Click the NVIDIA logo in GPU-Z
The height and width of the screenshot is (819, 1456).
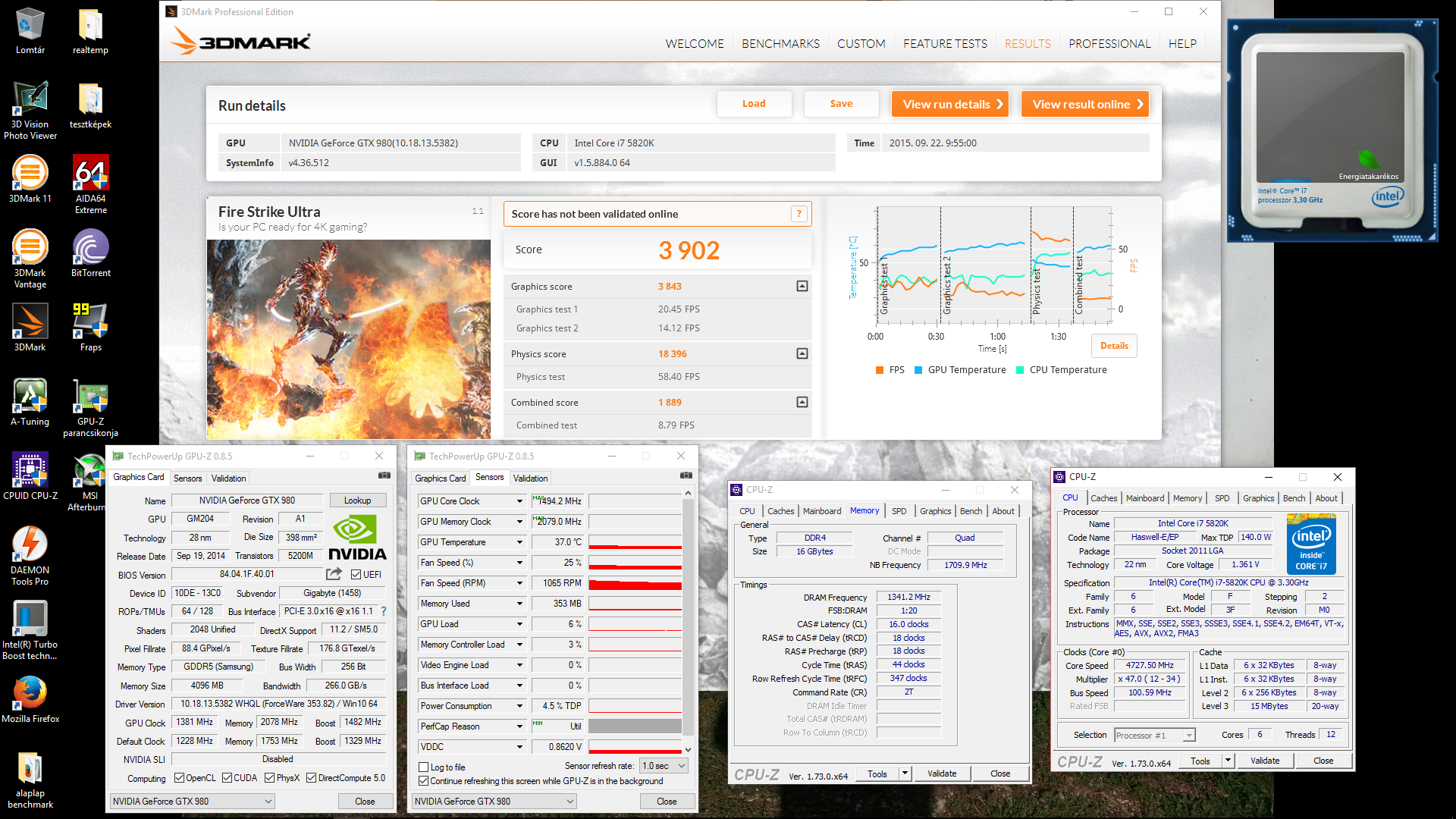coord(356,537)
